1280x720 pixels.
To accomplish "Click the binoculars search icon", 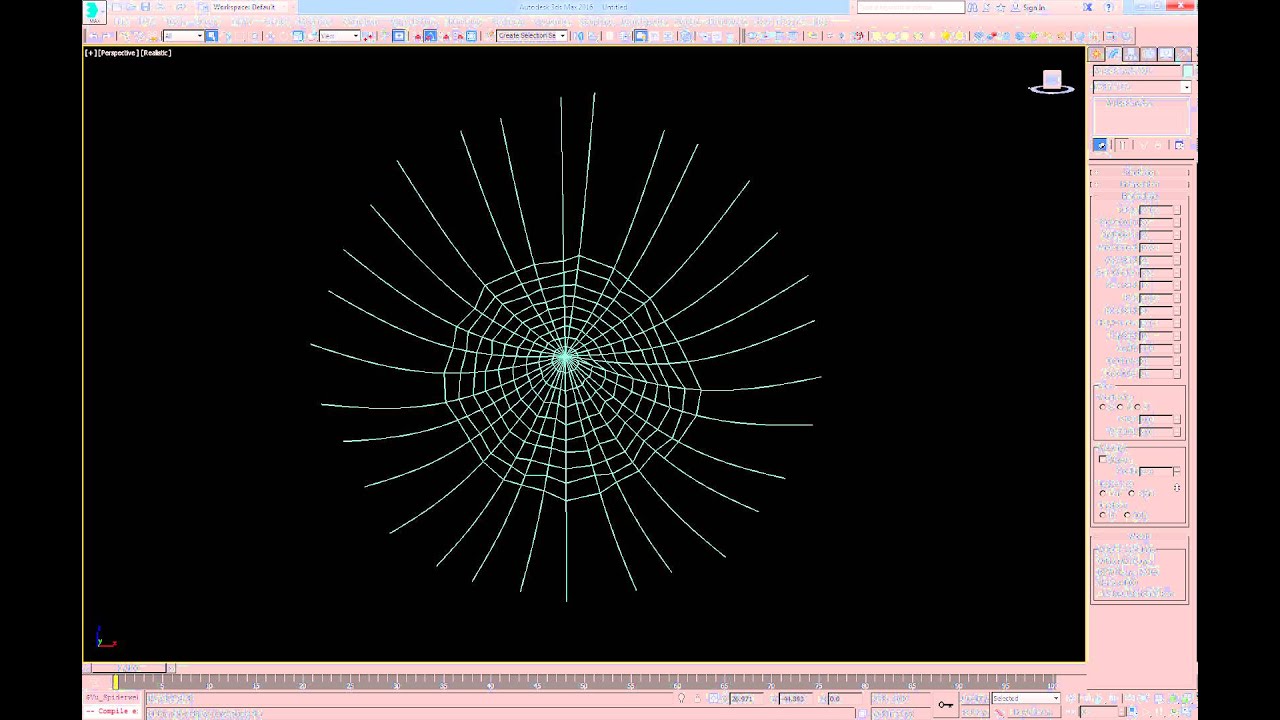I will [972, 7].
